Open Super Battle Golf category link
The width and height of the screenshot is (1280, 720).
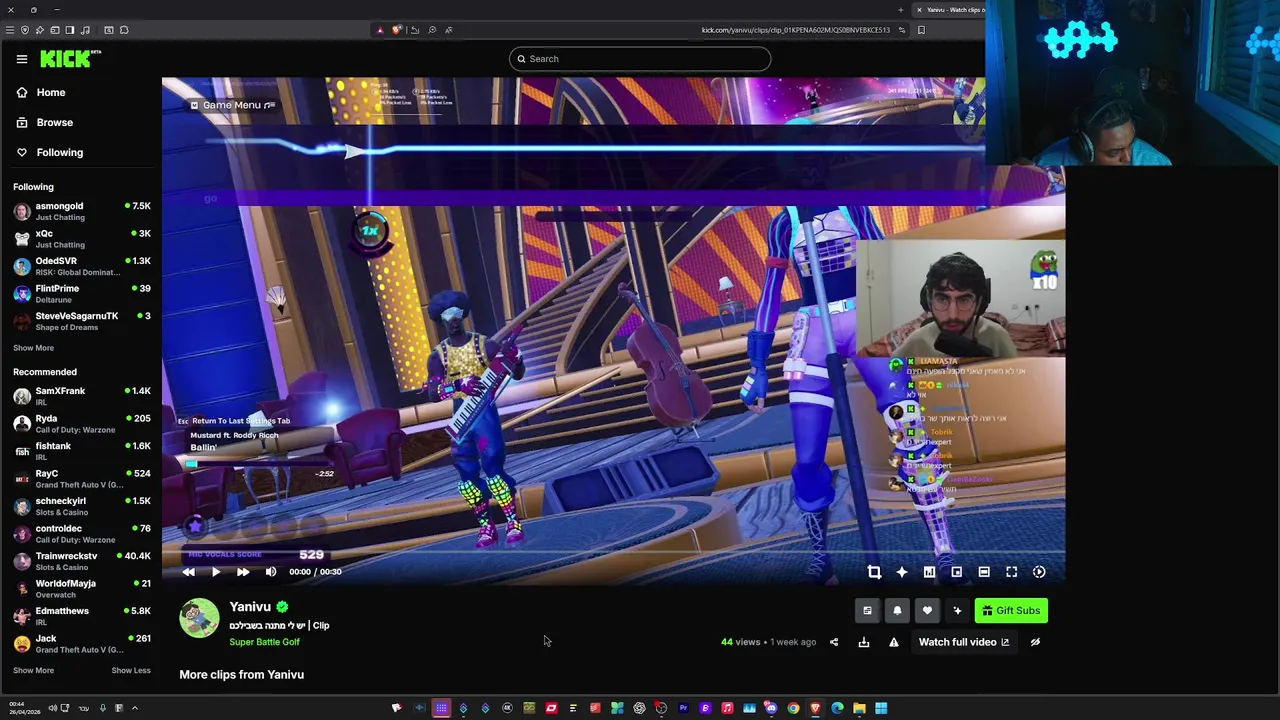tap(264, 642)
